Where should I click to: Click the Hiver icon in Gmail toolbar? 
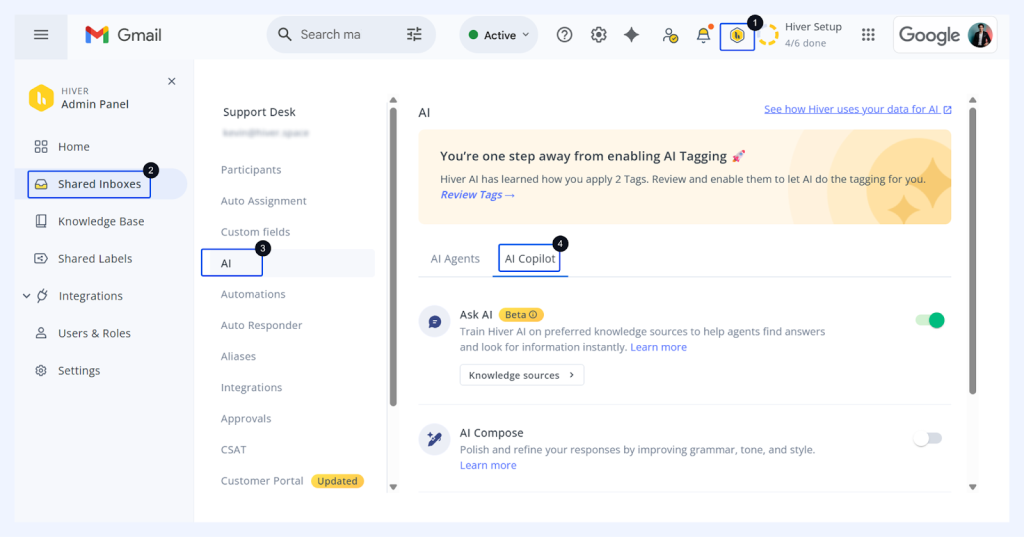tap(737, 35)
